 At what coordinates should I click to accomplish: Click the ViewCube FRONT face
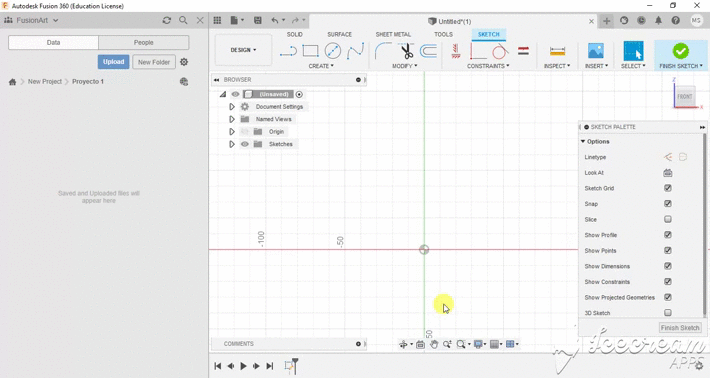(x=685, y=96)
